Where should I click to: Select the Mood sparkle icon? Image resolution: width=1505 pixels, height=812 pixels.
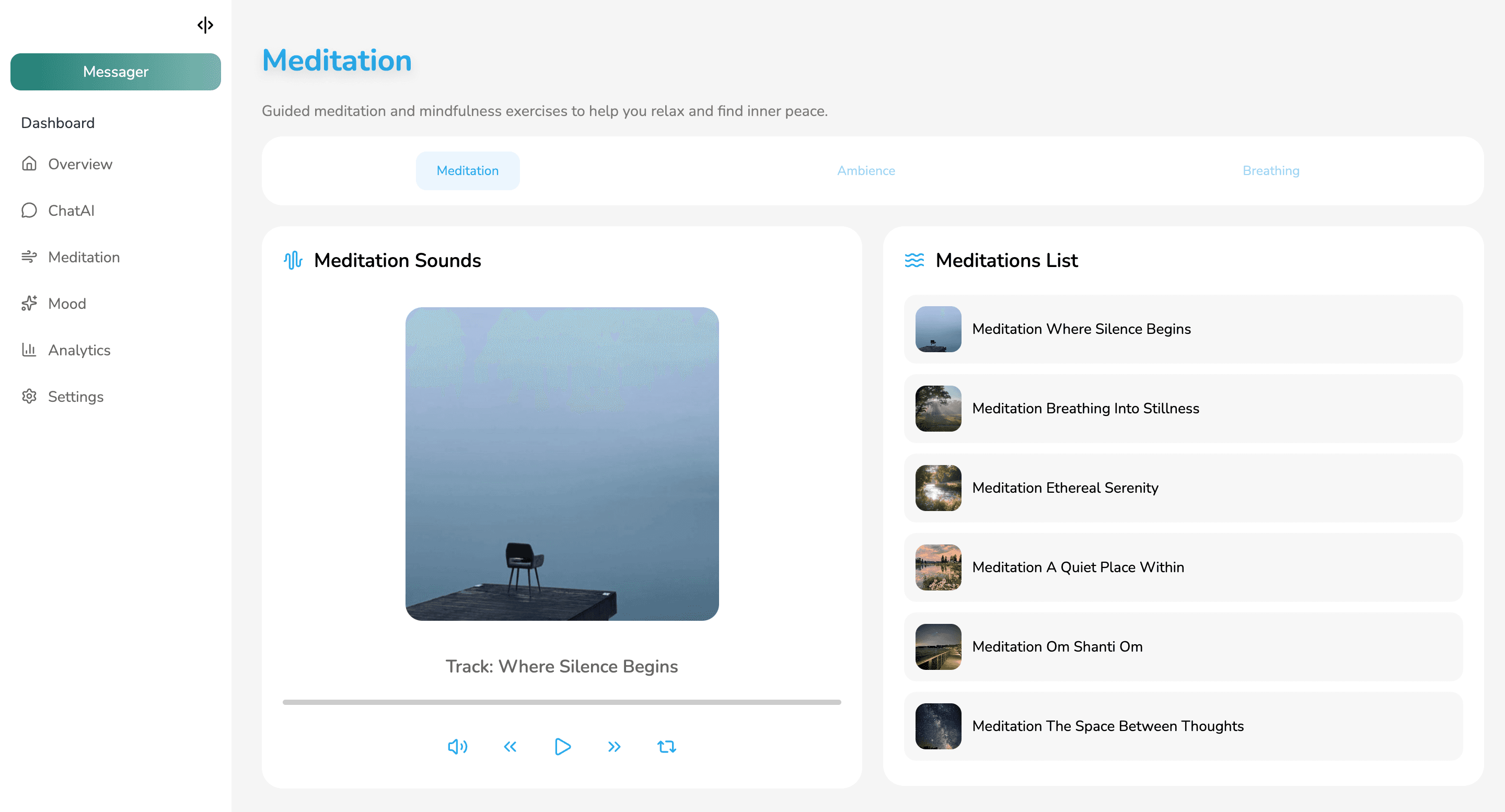pyautogui.click(x=29, y=303)
